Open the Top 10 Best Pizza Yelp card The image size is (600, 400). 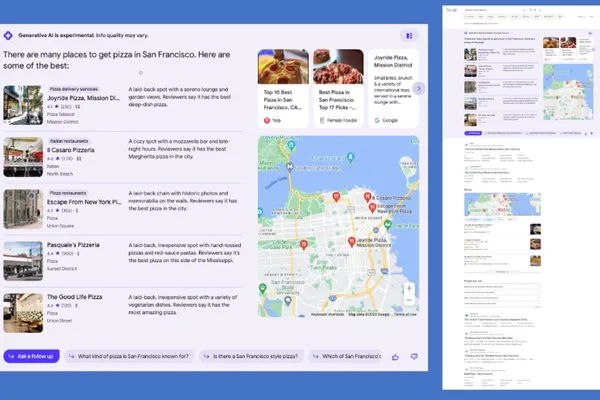click(283, 88)
